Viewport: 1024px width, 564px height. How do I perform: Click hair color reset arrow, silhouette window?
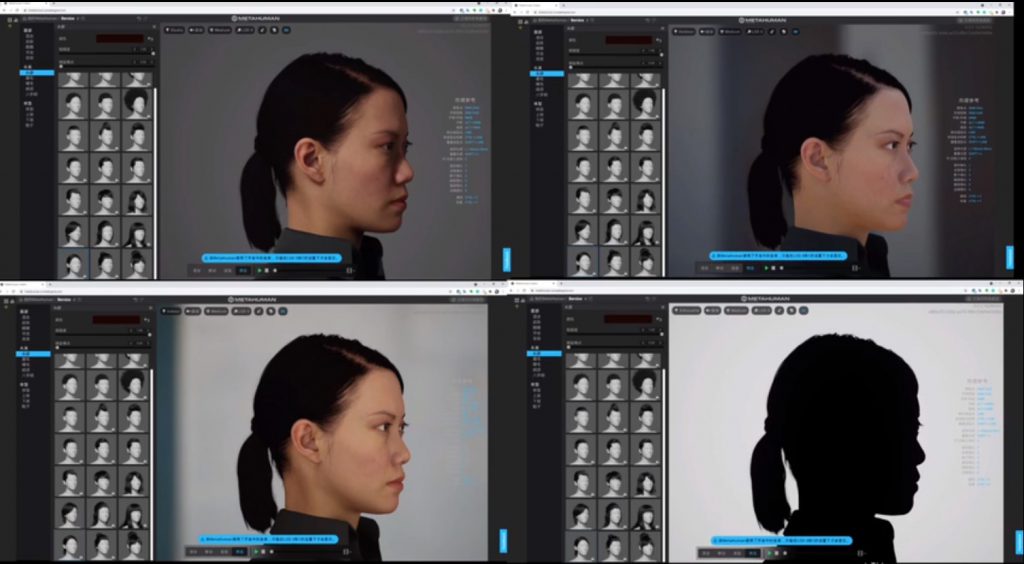click(659, 319)
